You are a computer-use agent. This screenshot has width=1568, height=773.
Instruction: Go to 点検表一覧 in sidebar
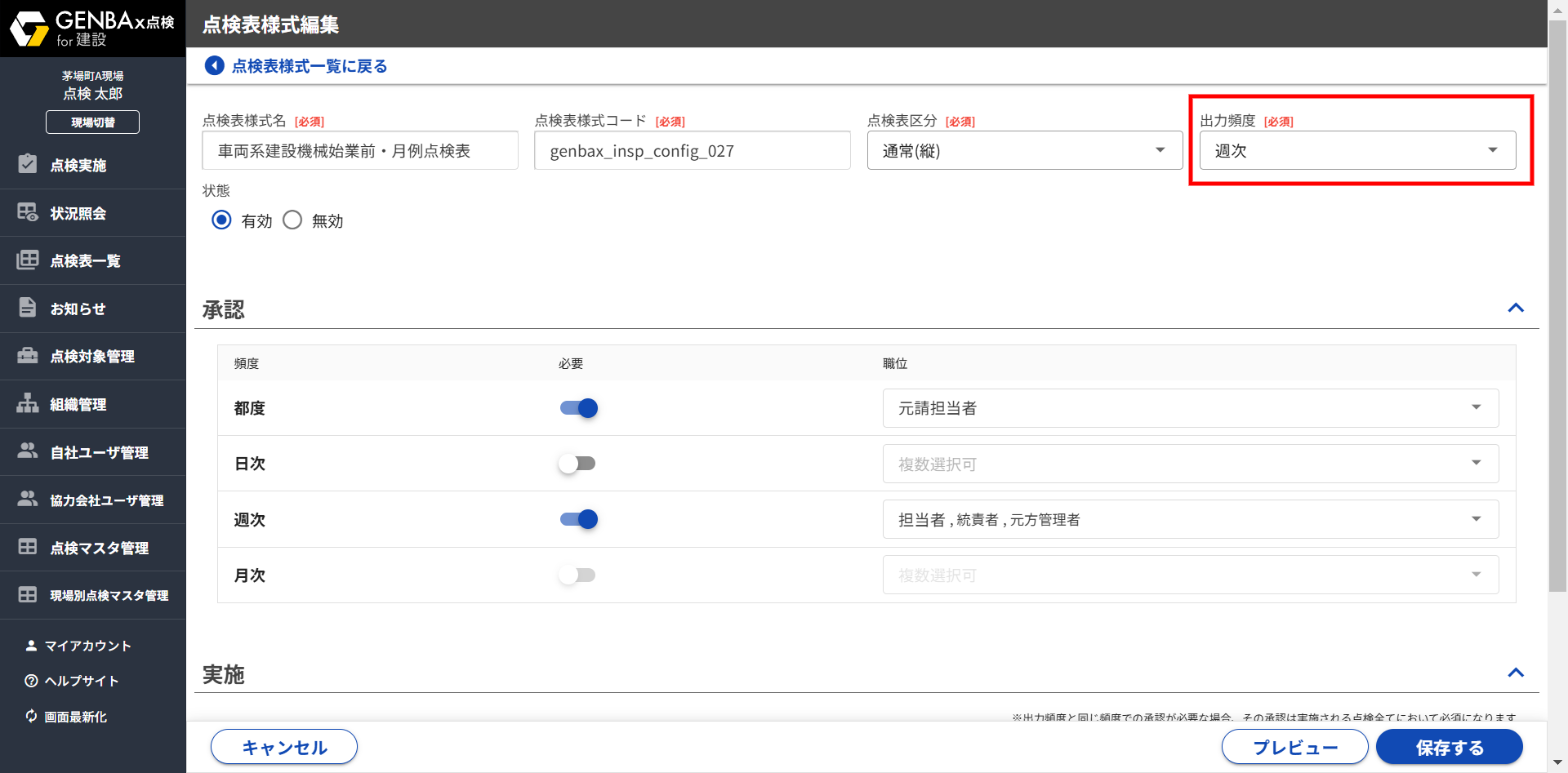point(85,260)
